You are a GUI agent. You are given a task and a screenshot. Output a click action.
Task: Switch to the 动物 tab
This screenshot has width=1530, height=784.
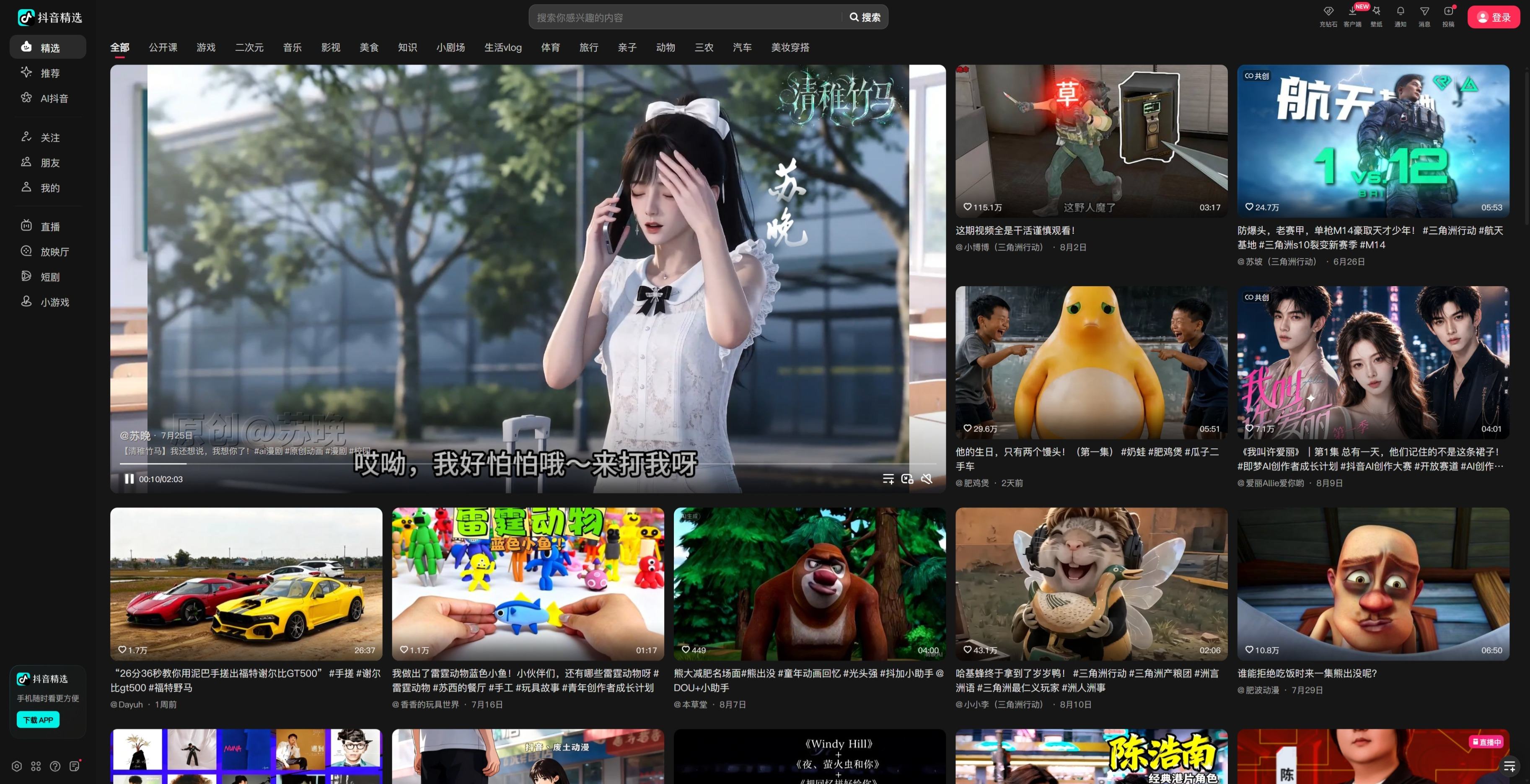[665, 47]
